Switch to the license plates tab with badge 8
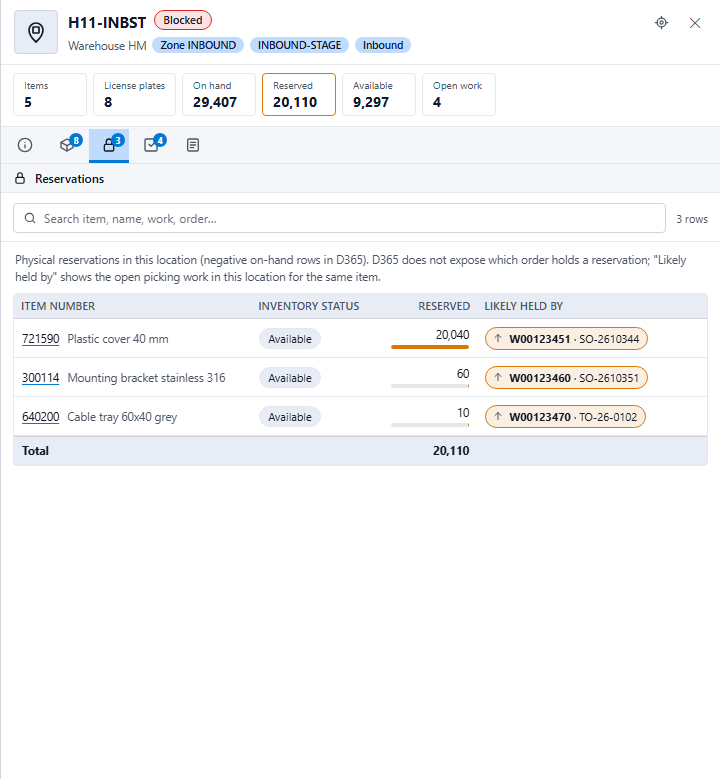 [x=69, y=145]
